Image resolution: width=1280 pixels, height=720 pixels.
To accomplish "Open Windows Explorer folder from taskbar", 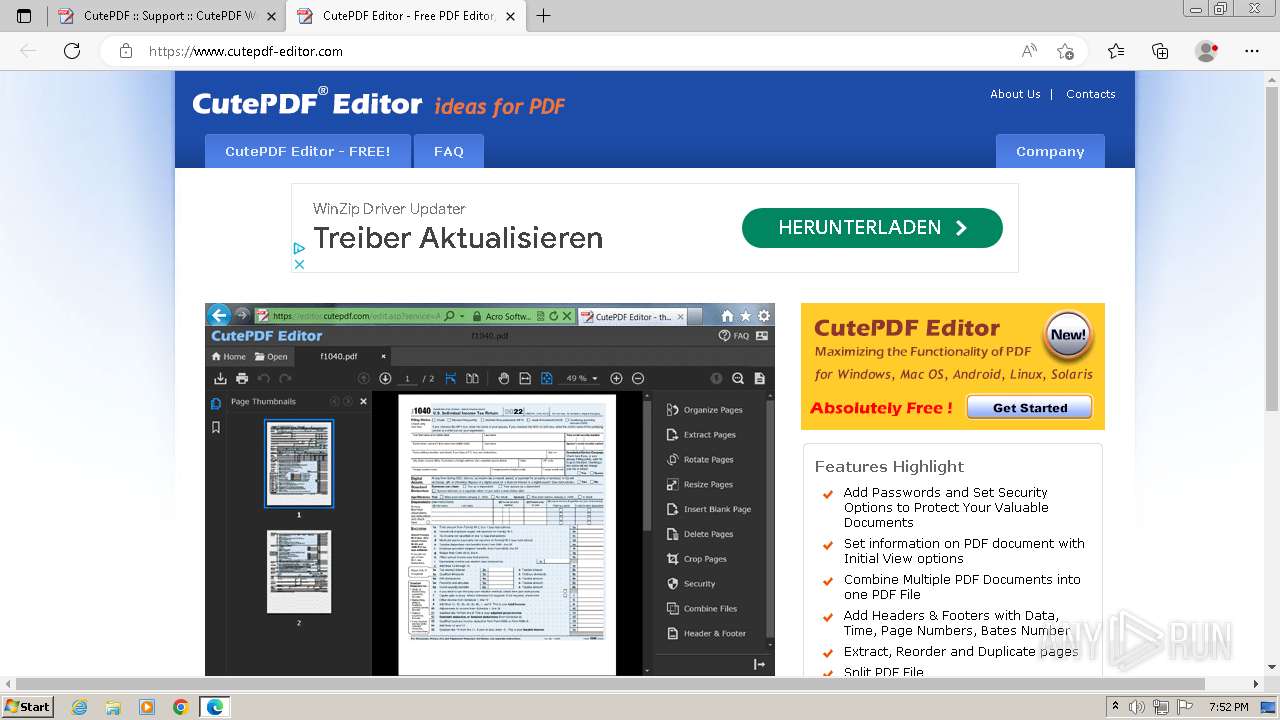I will (x=113, y=707).
